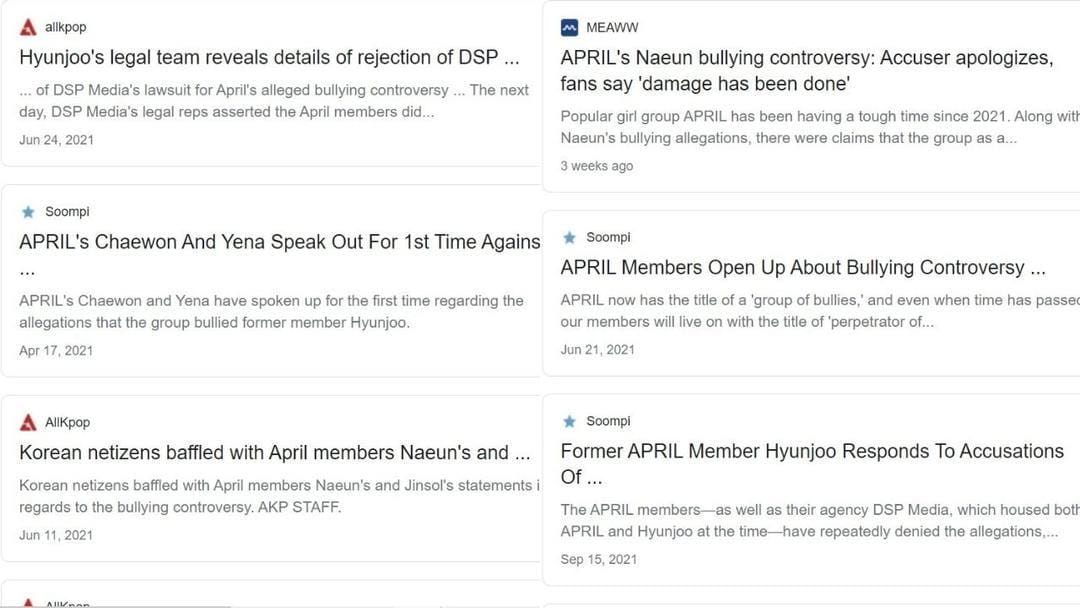Click the allkpop source name text
This screenshot has height=608, width=1080.
(x=63, y=27)
